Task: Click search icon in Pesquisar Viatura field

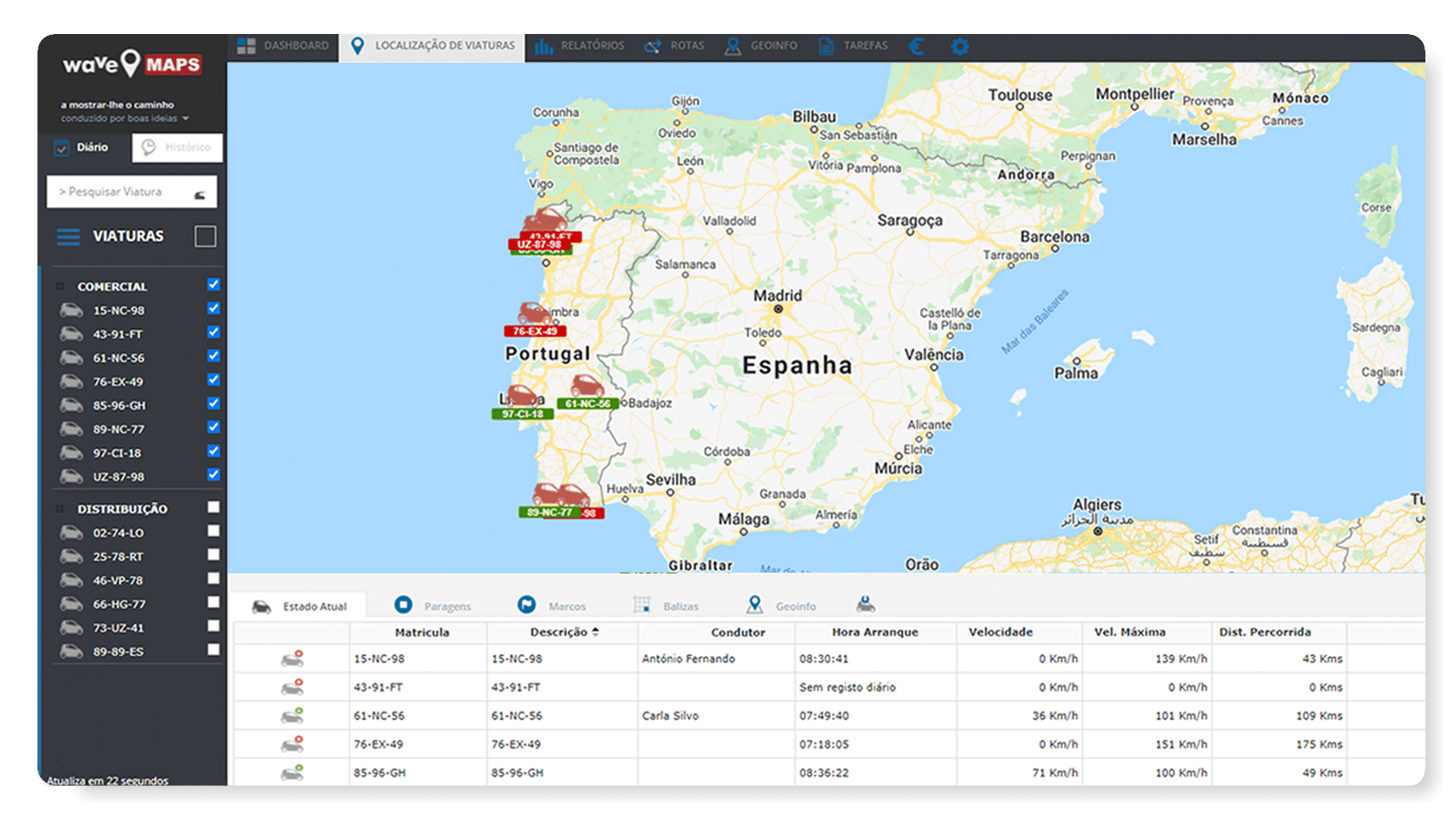Action: click(200, 194)
